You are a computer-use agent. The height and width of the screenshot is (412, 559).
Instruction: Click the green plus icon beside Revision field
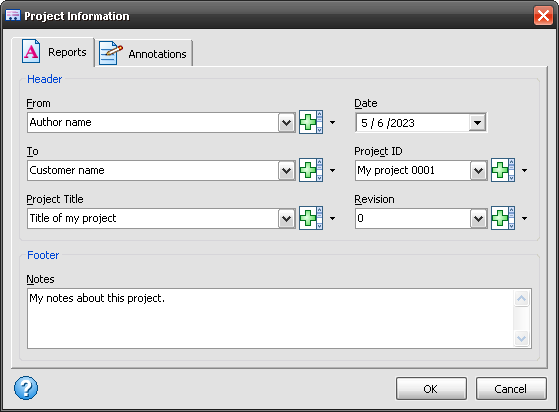coord(503,218)
